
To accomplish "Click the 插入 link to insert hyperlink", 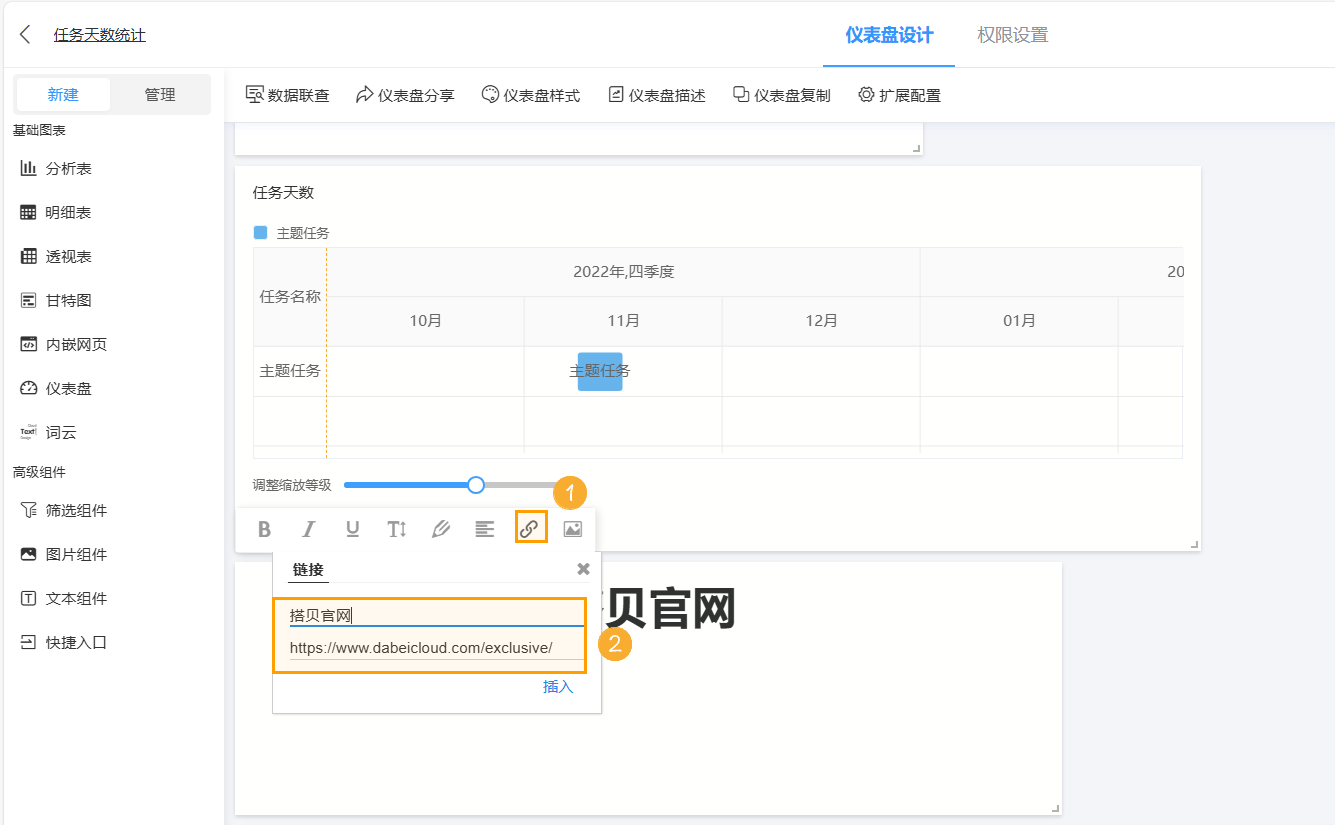I will pos(556,687).
